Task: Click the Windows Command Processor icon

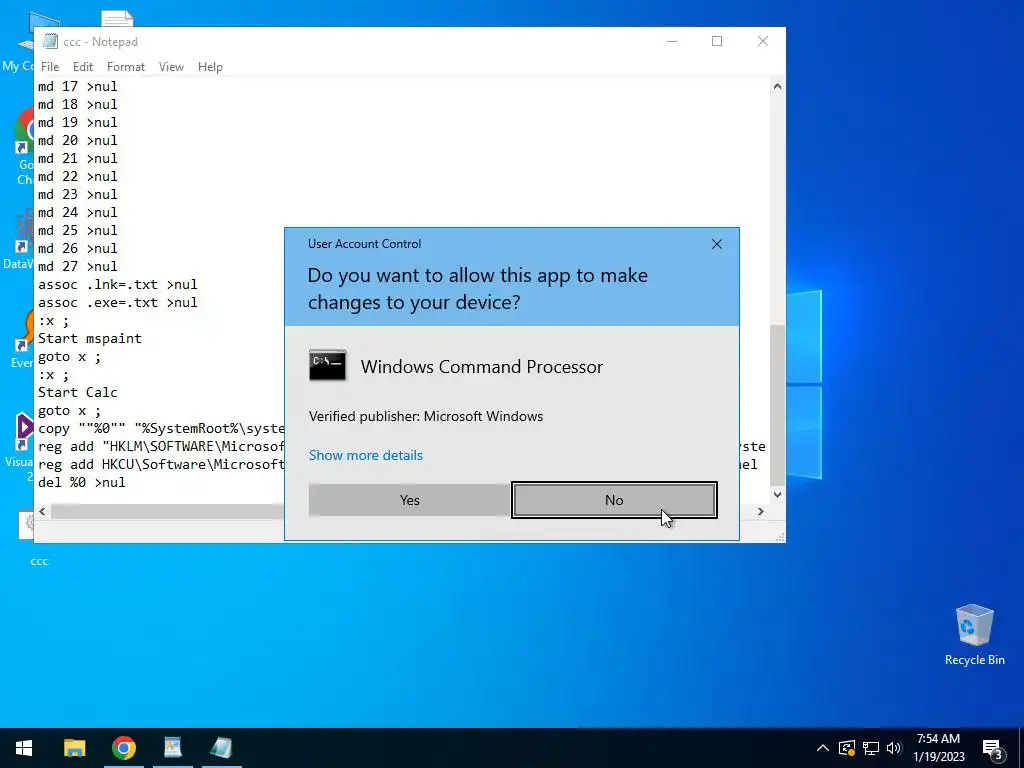Action: click(327, 366)
